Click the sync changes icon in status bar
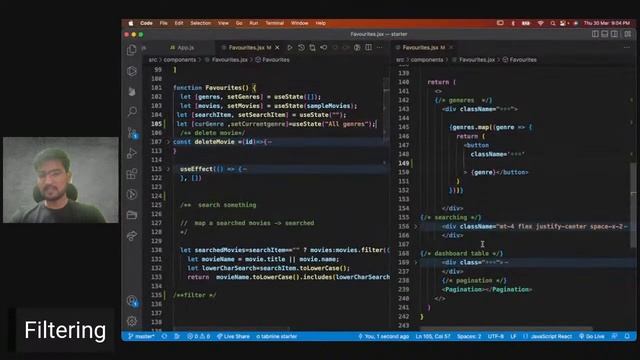This screenshot has height=360, width=640. point(164,336)
